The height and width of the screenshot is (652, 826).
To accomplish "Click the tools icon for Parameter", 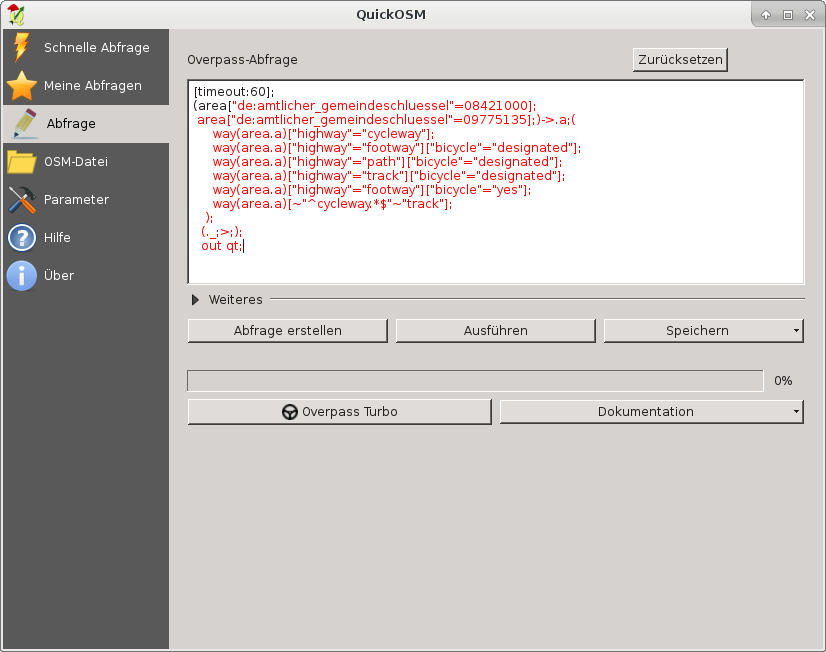I will [21, 200].
